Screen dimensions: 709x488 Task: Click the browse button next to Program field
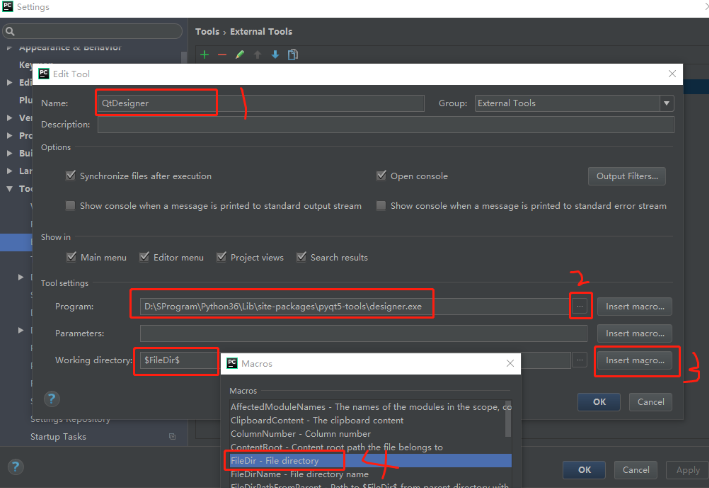pyautogui.click(x=581, y=305)
